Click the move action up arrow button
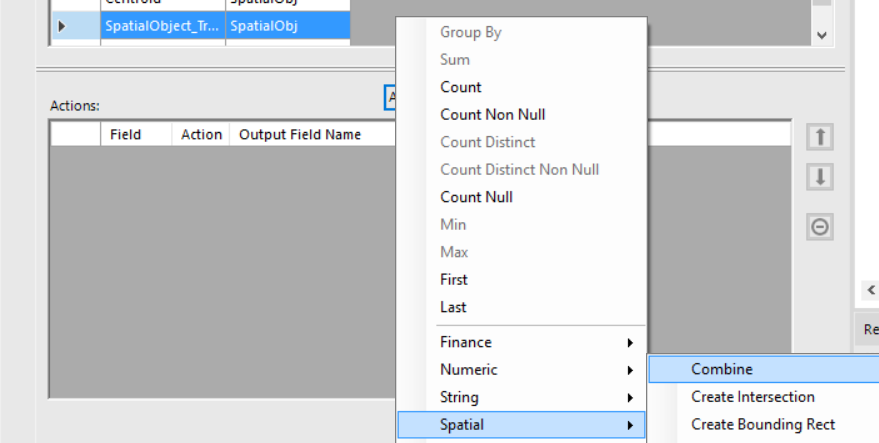The width and height of the screenshot is (879, 443). 820,136
